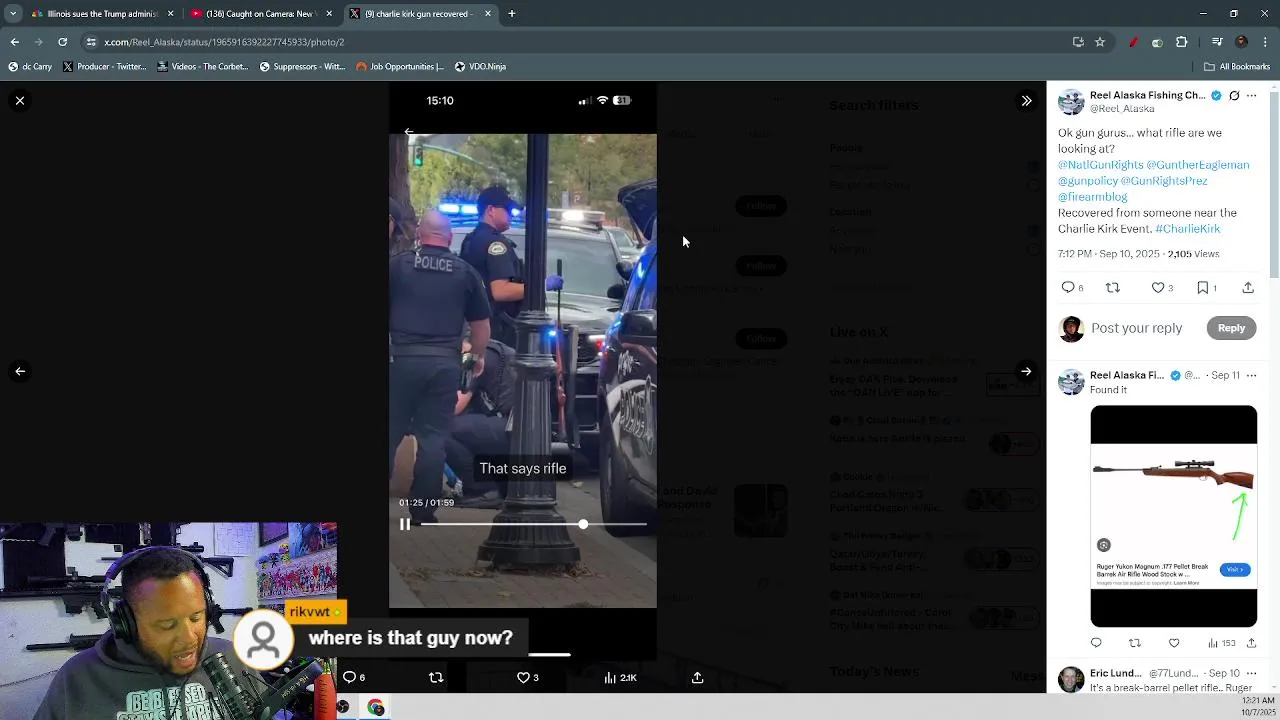Screen dimensions: 1280x720
Task: Go back in browser history
Action: click(x=14, y=42)
